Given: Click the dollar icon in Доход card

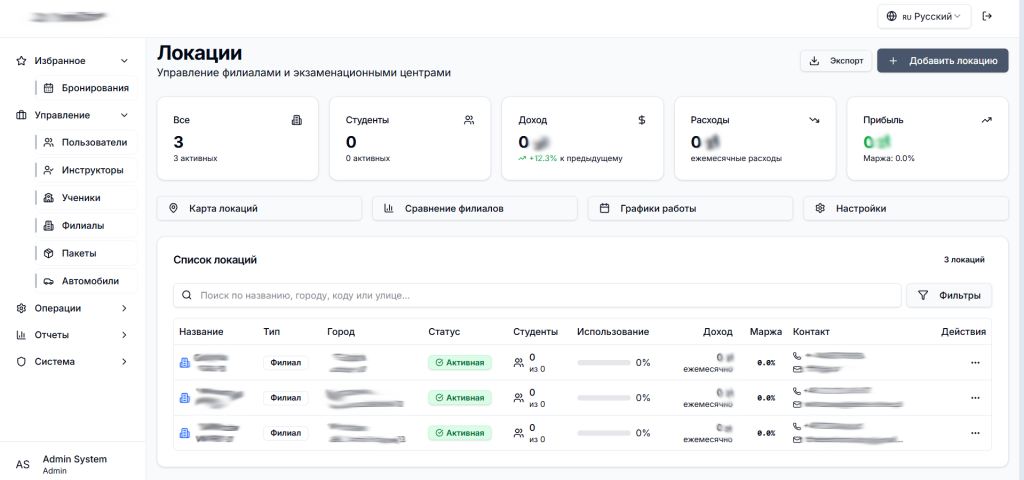Looking at the screenshot, I should [x=641, y=120].
